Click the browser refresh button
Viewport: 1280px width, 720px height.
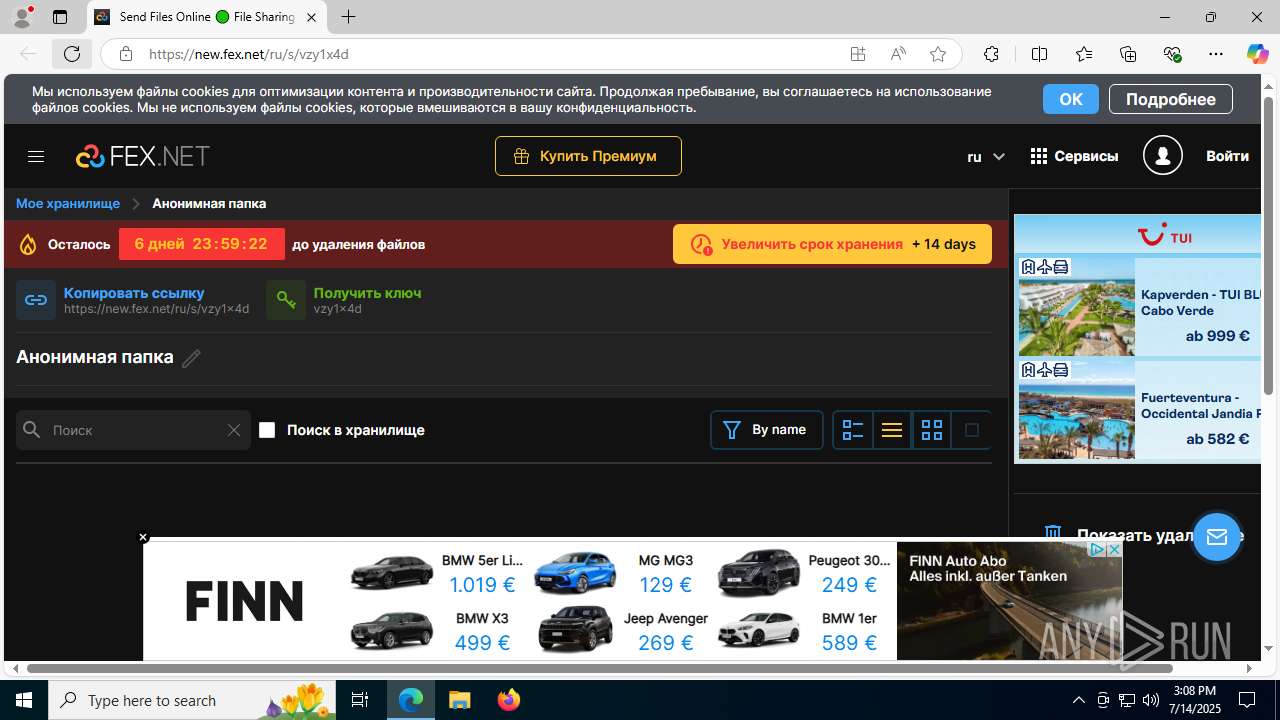pyautogui.click(x=72, y=54)
